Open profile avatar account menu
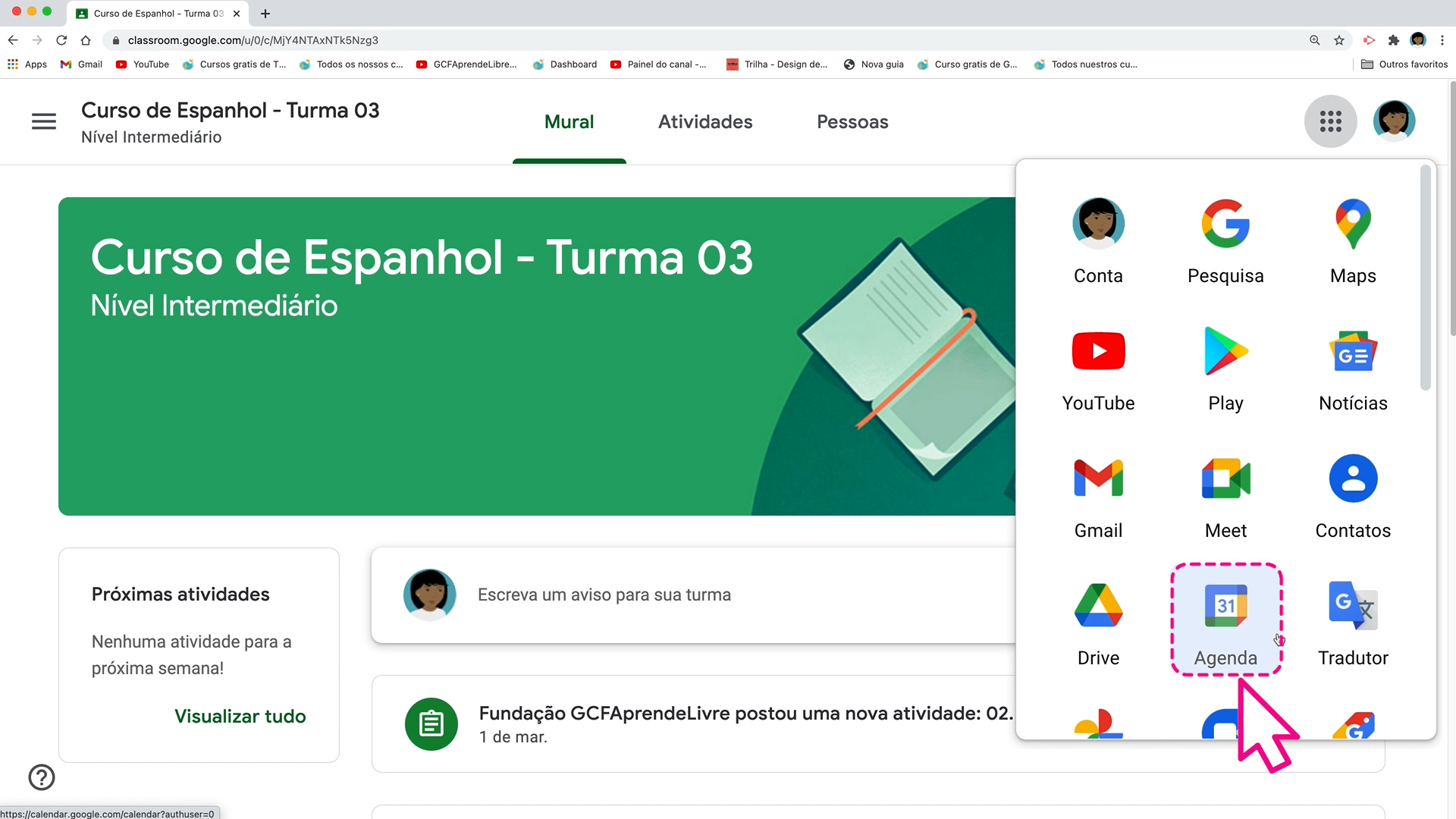1456x819 pixels. point(1394,121)
